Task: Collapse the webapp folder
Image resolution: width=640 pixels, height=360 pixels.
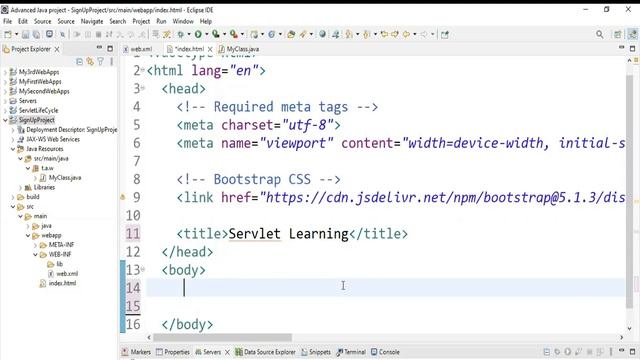Action: coord(28,236)
